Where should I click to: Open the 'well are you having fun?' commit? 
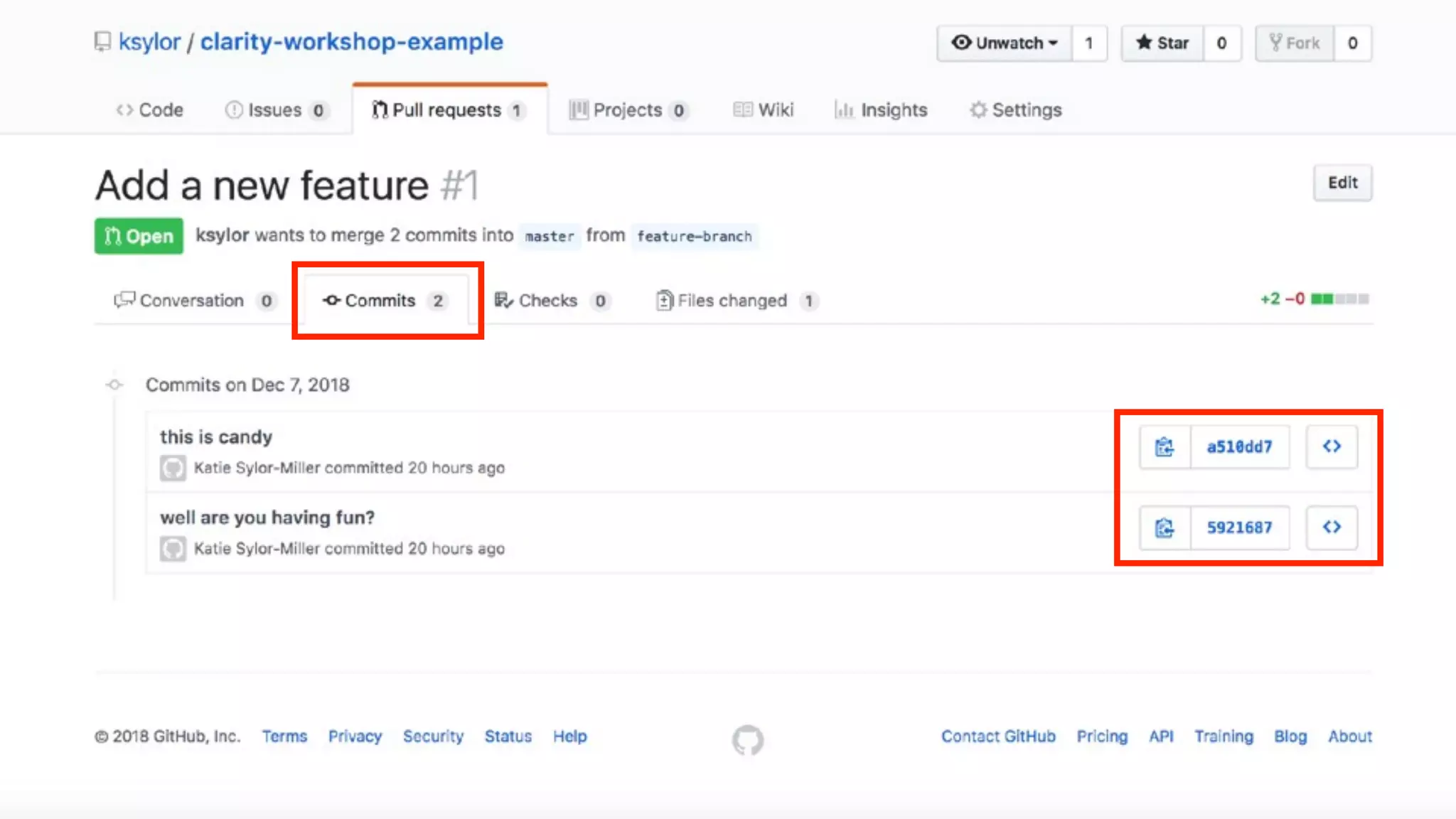[x=267, y=518]
